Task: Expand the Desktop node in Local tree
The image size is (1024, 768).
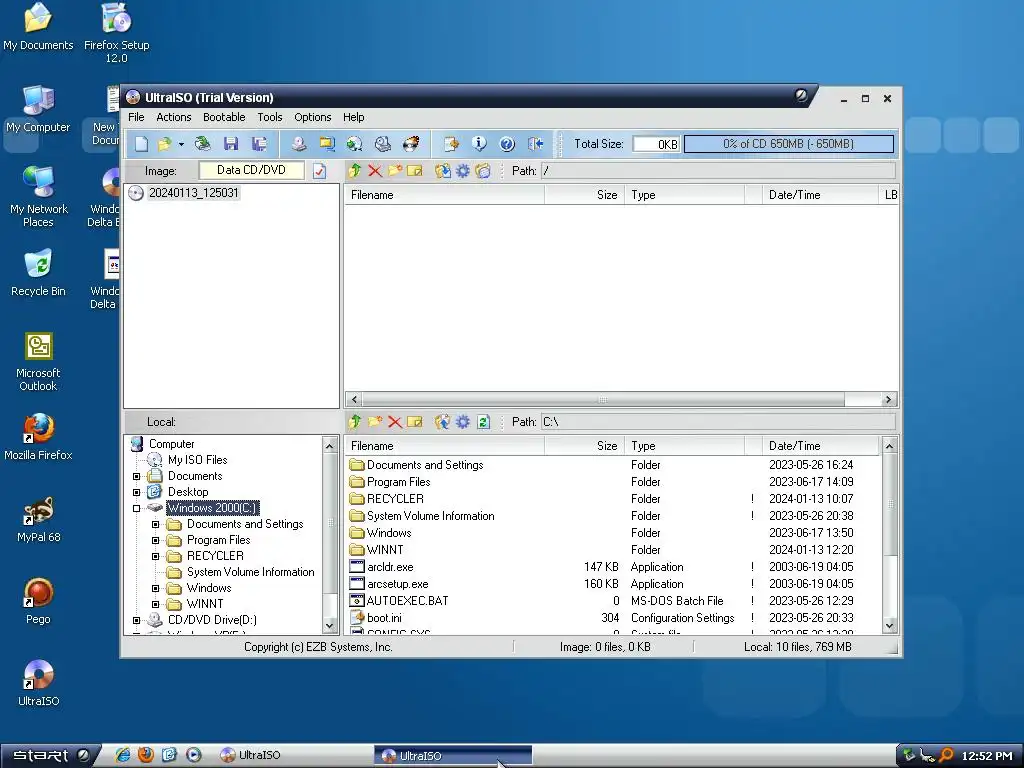Action: click(136, 492)
